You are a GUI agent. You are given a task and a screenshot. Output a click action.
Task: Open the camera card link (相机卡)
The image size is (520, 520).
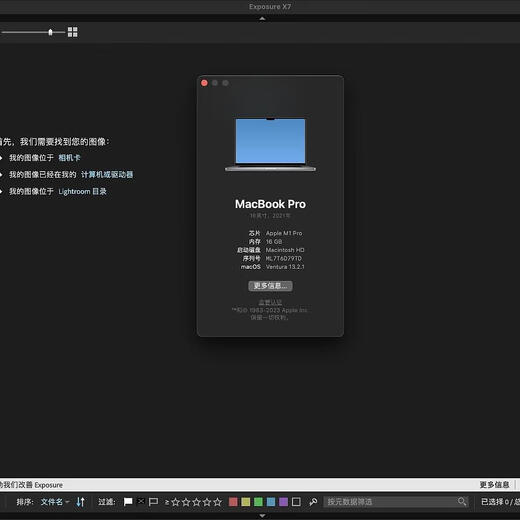point(69,158)
